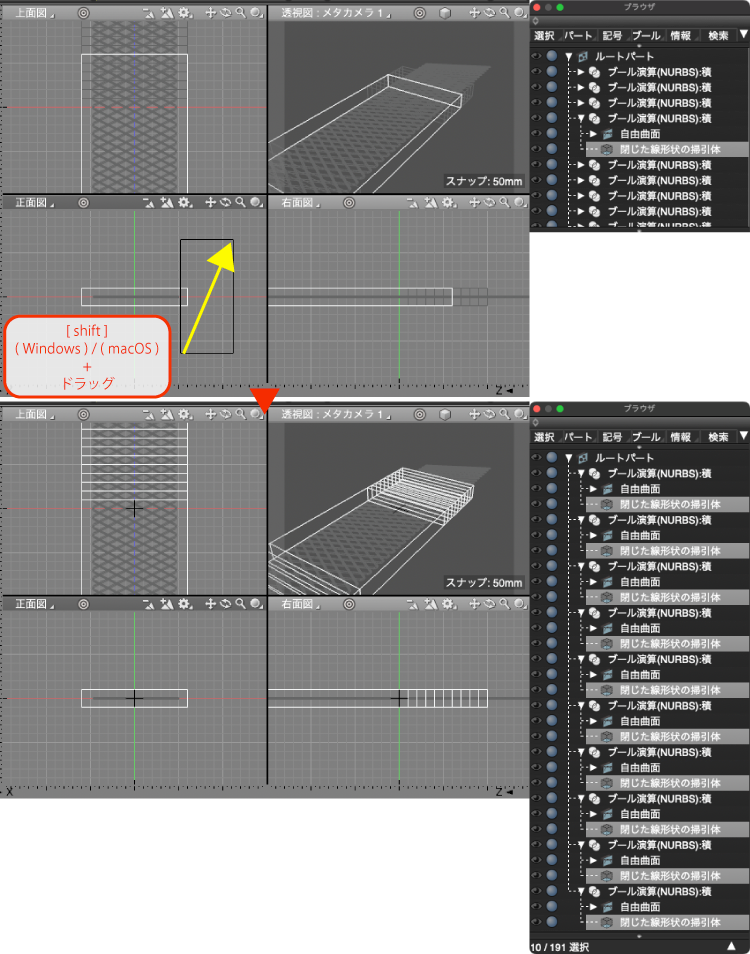Click the cube display-mode icon in upper 透視図 header
750x954 pixels.
tap(445, 13)
